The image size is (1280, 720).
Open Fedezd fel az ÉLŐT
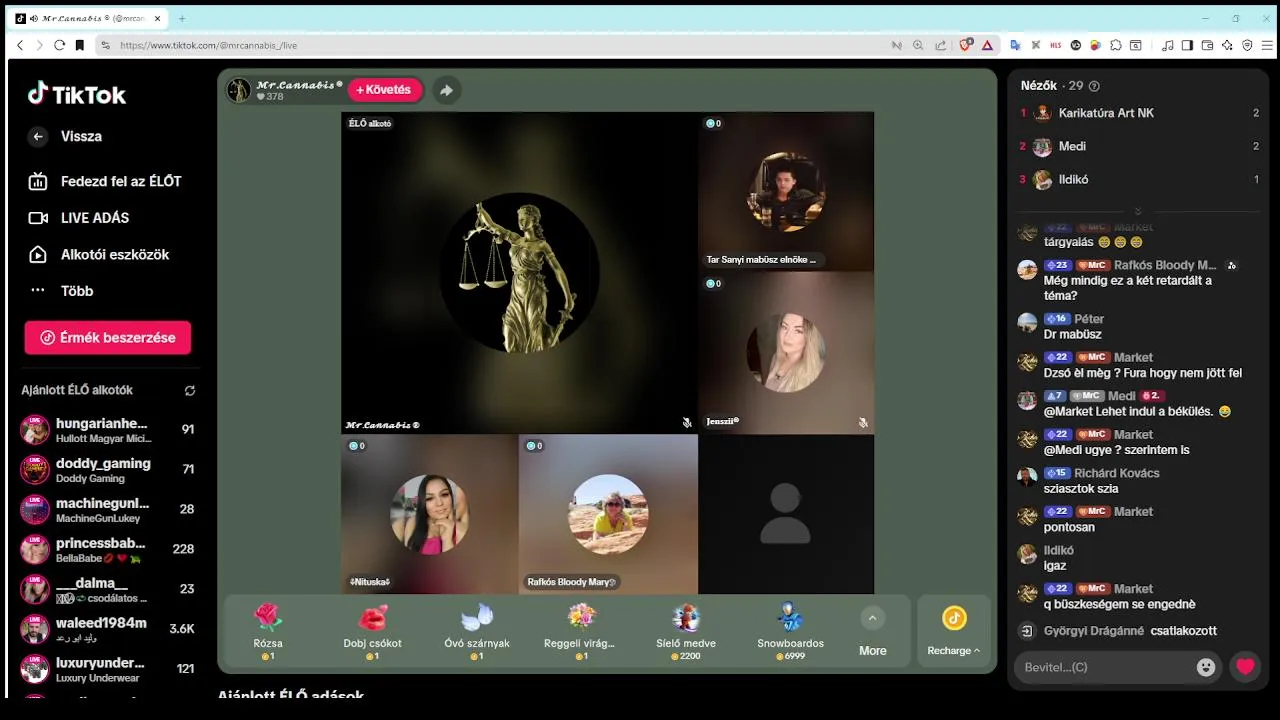107,181
